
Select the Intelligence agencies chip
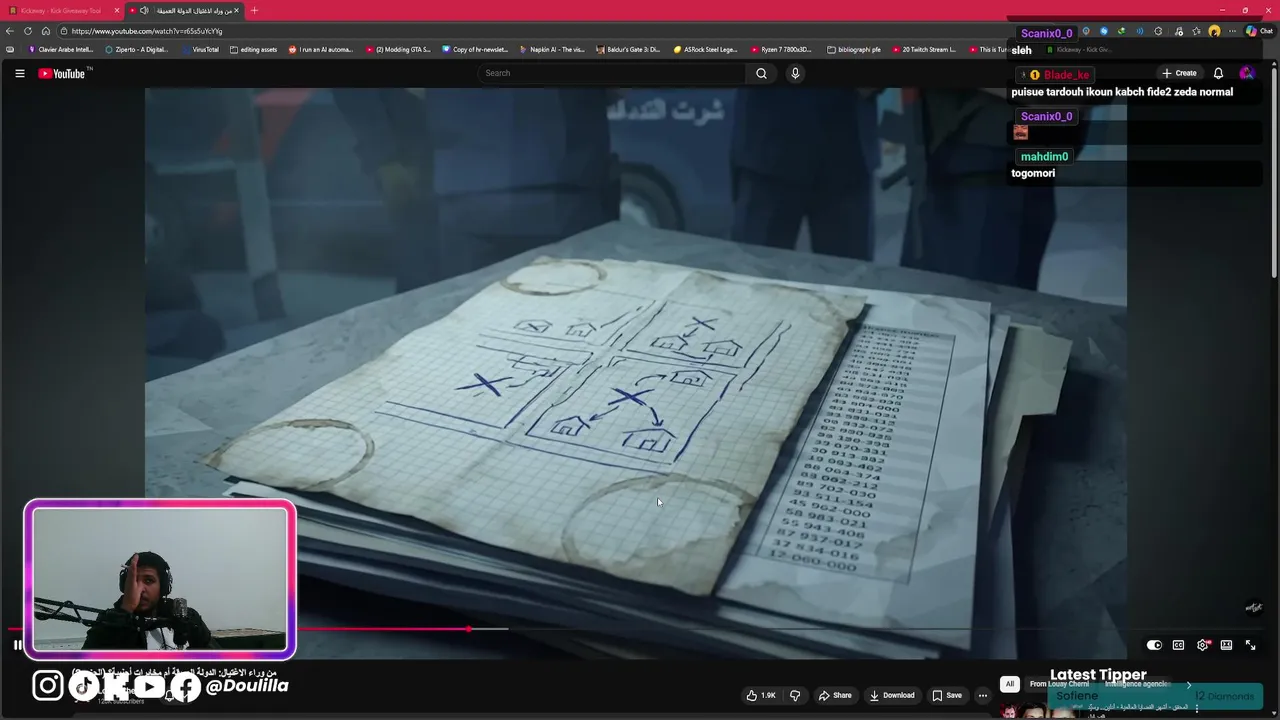point(1137,684)
